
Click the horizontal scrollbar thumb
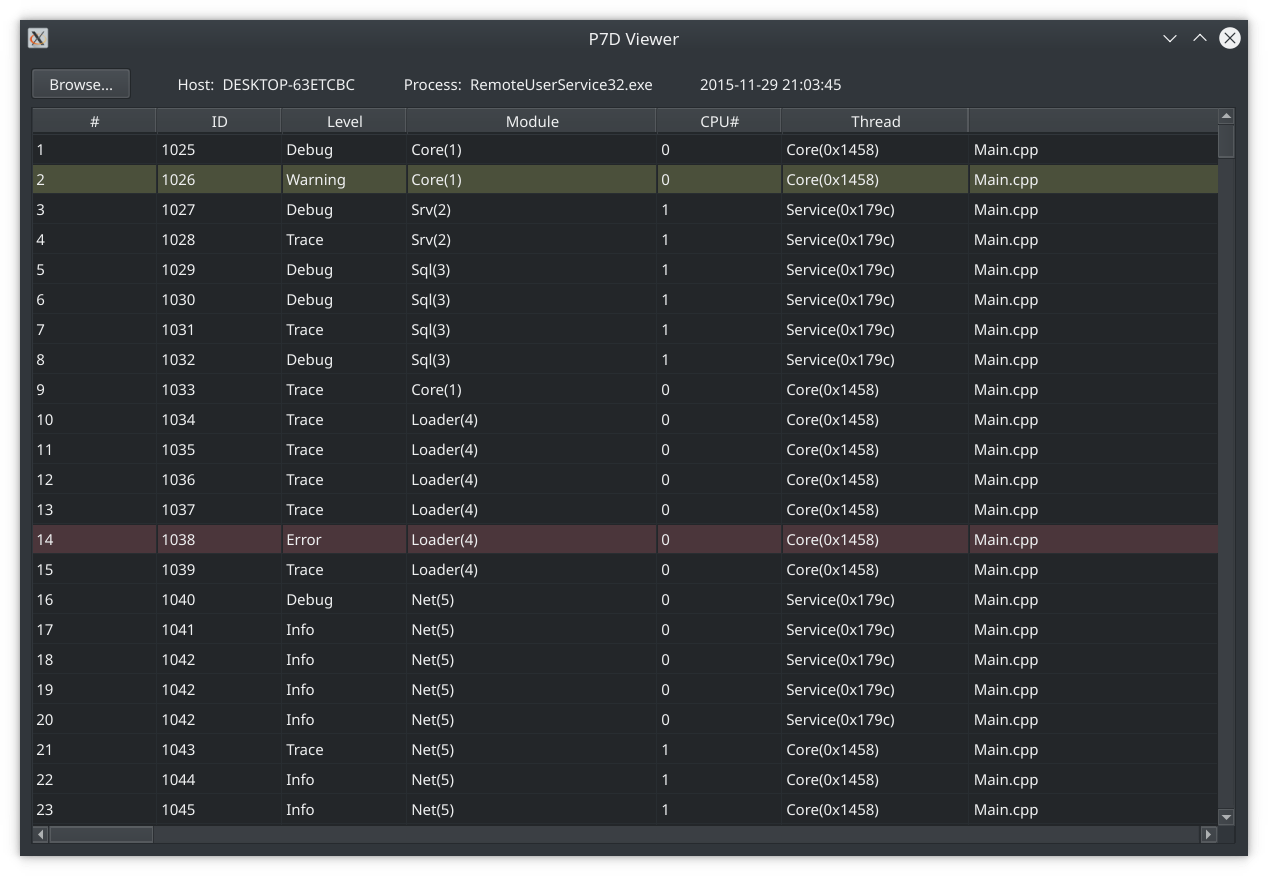tap(101, 834)
